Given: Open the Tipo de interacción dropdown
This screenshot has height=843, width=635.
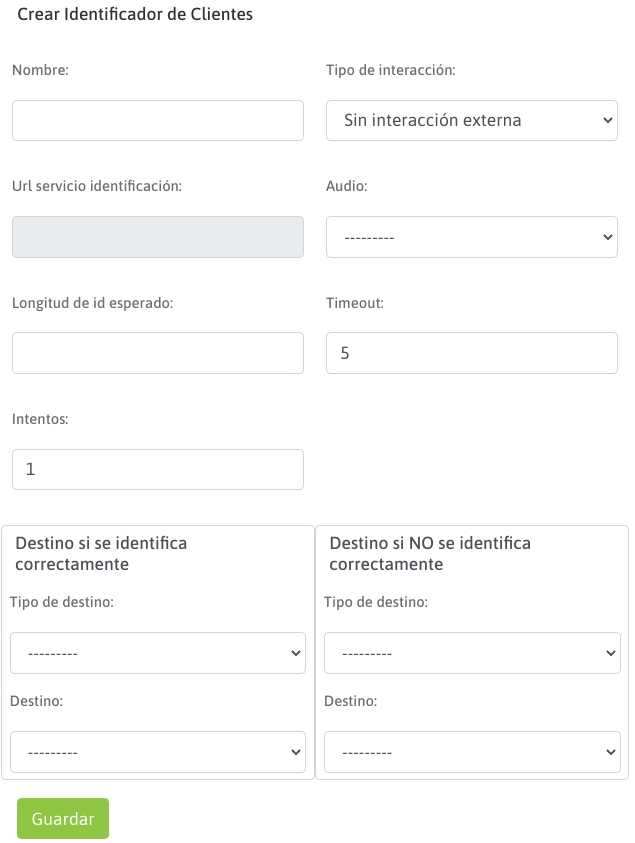Looking at the screenshot, I should point(471,120).
